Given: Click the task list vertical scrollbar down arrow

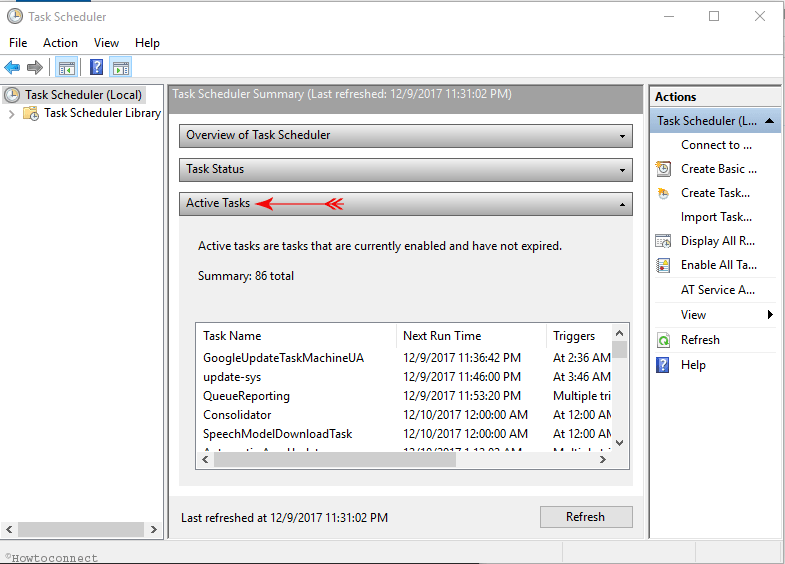Looking at the screenshot, I should point(619,442).
